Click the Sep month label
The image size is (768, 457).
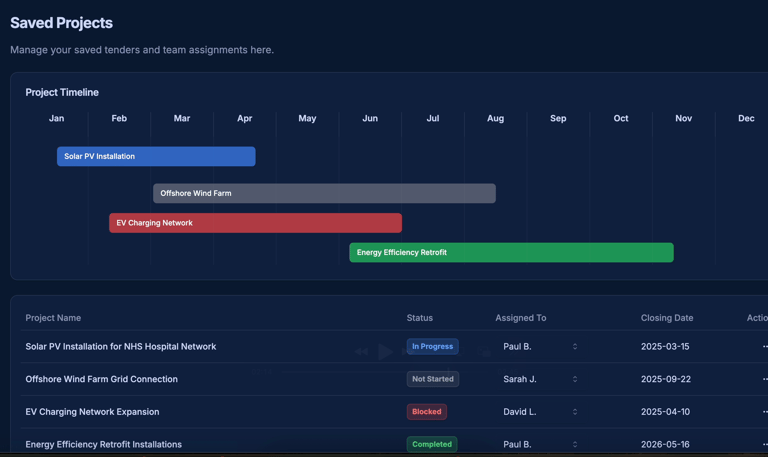click(558, 118)
